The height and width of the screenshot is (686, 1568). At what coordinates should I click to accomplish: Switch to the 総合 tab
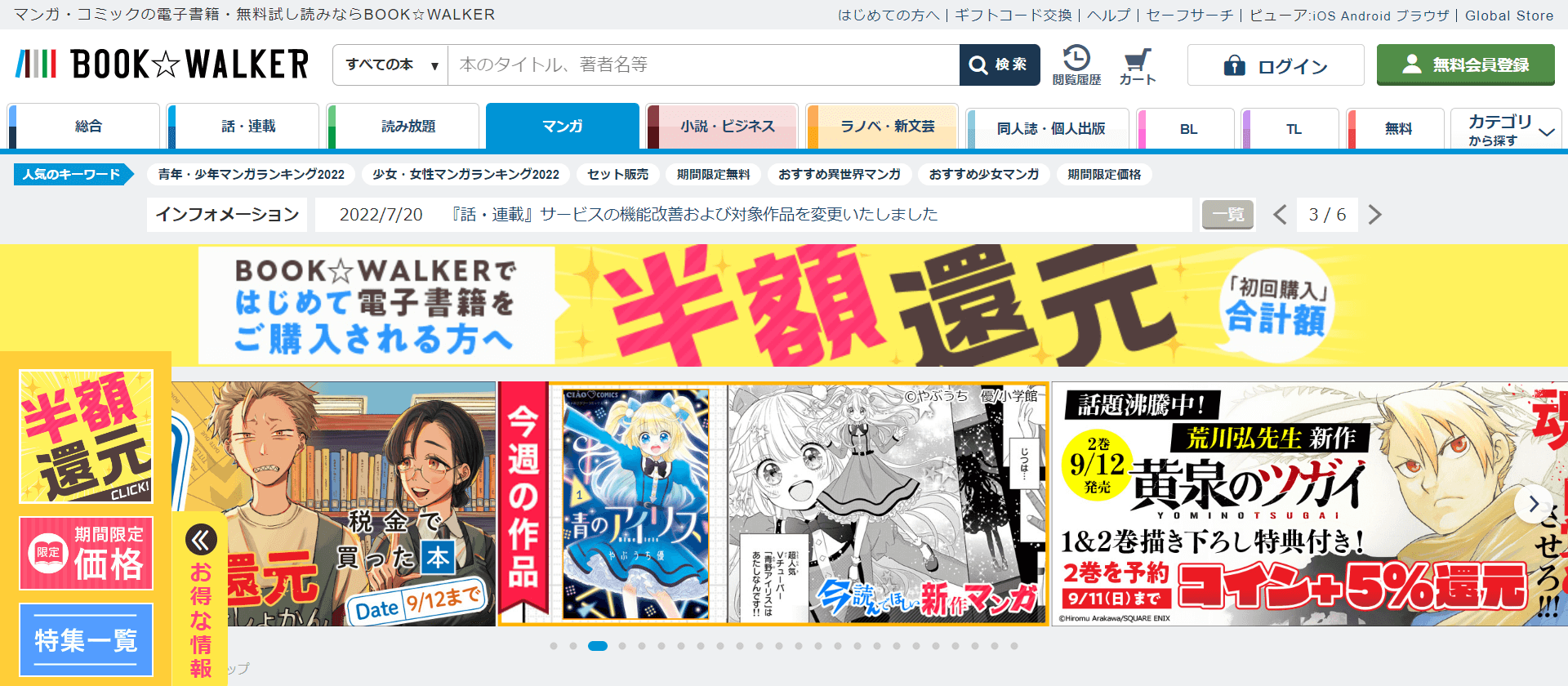click(x=84, y=126)
